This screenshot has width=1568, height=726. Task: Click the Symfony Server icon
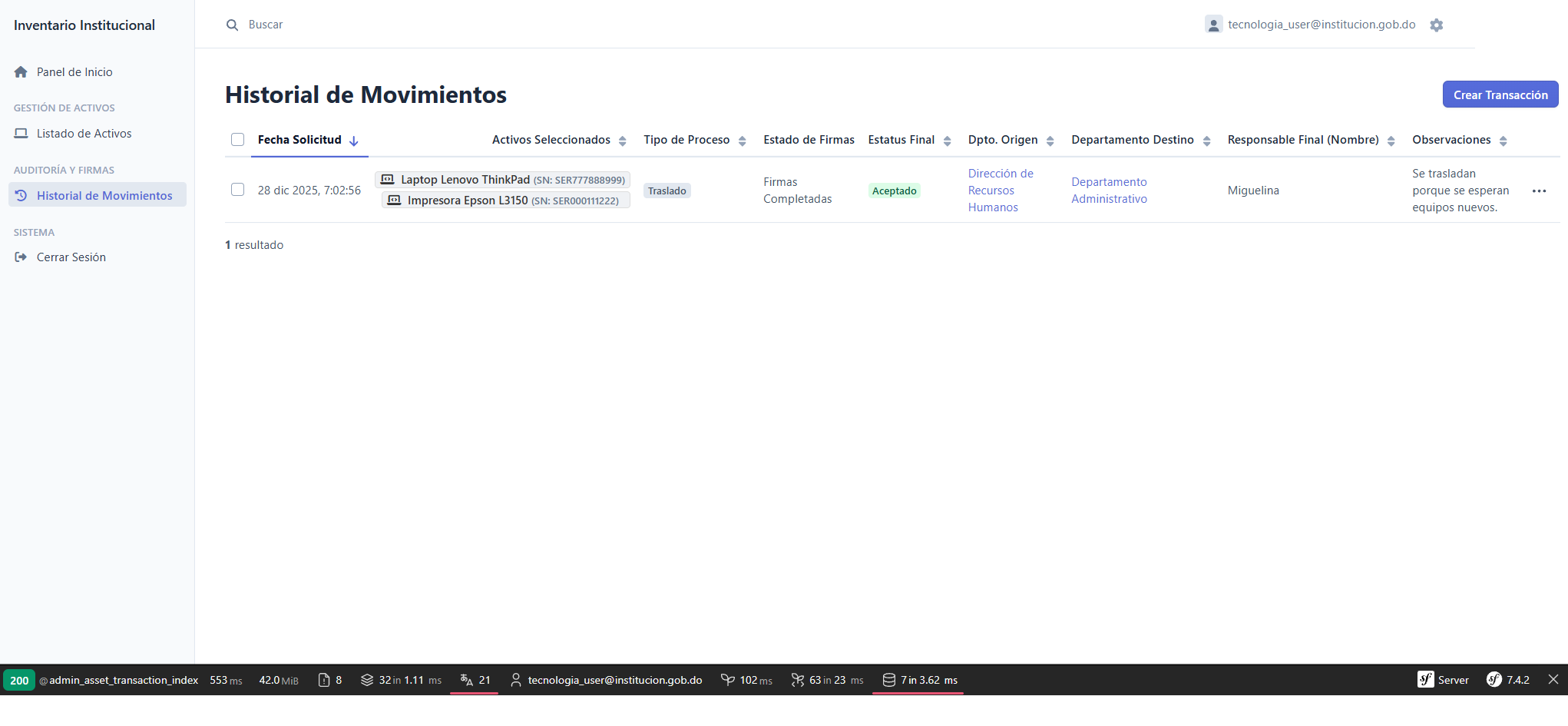[x=1426, y=679]
